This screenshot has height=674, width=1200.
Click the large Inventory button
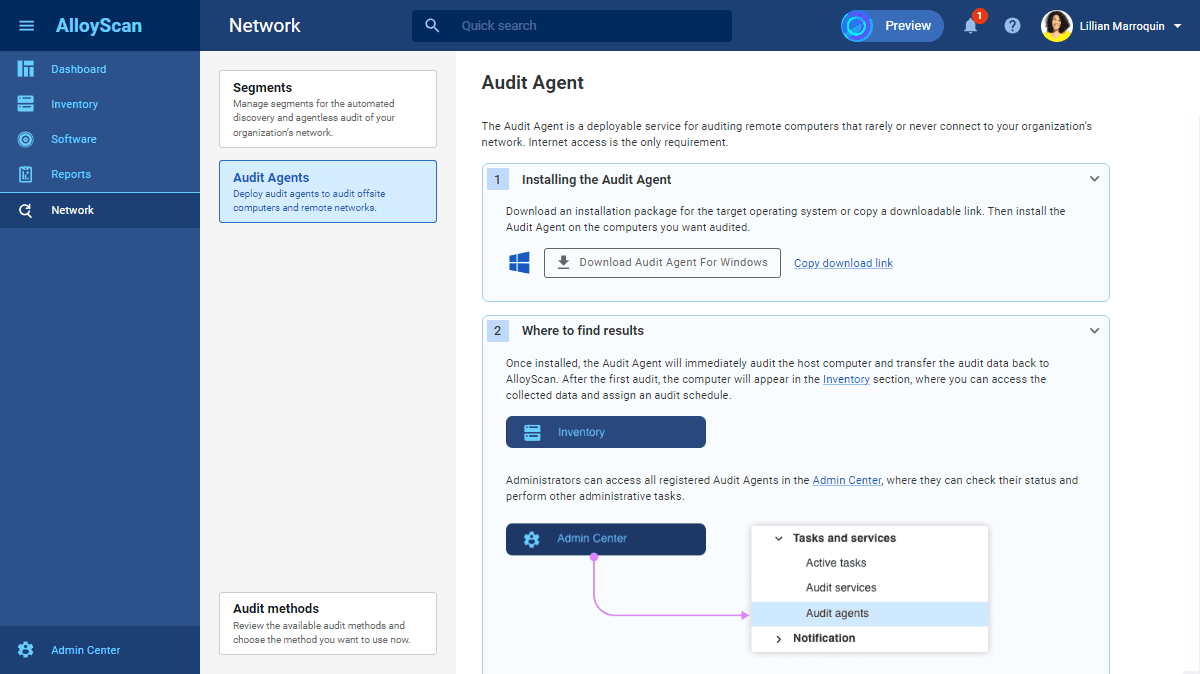(x=606, y=432)
